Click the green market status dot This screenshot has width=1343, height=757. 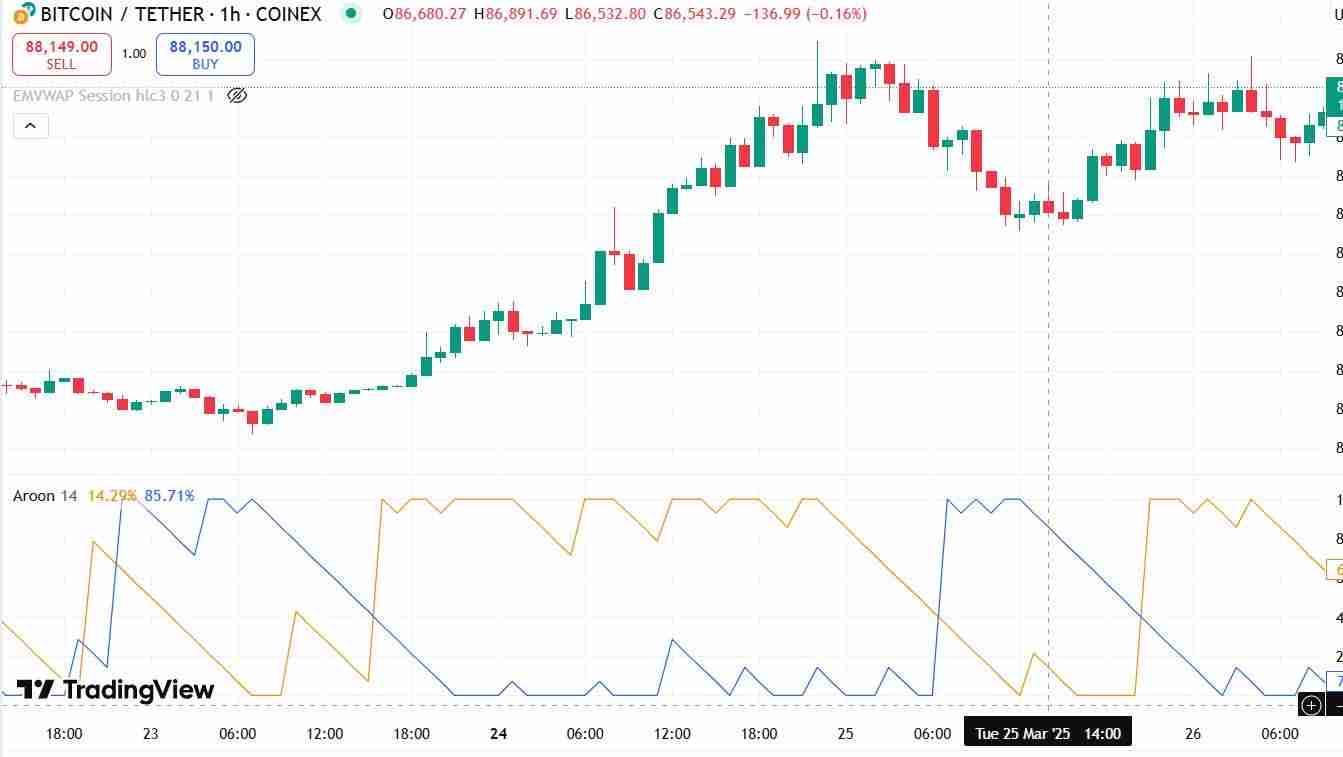click(x=350, y=14)
